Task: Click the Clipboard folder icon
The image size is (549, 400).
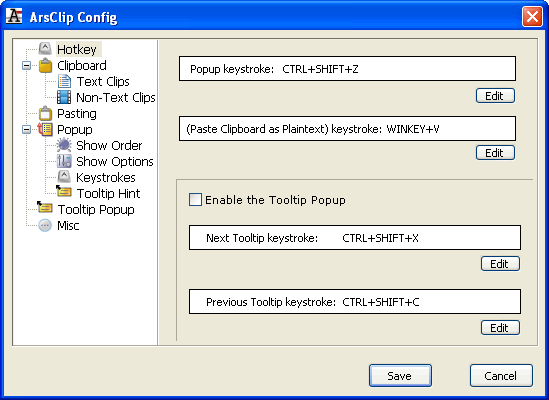Action: click(x=45, y=65)
